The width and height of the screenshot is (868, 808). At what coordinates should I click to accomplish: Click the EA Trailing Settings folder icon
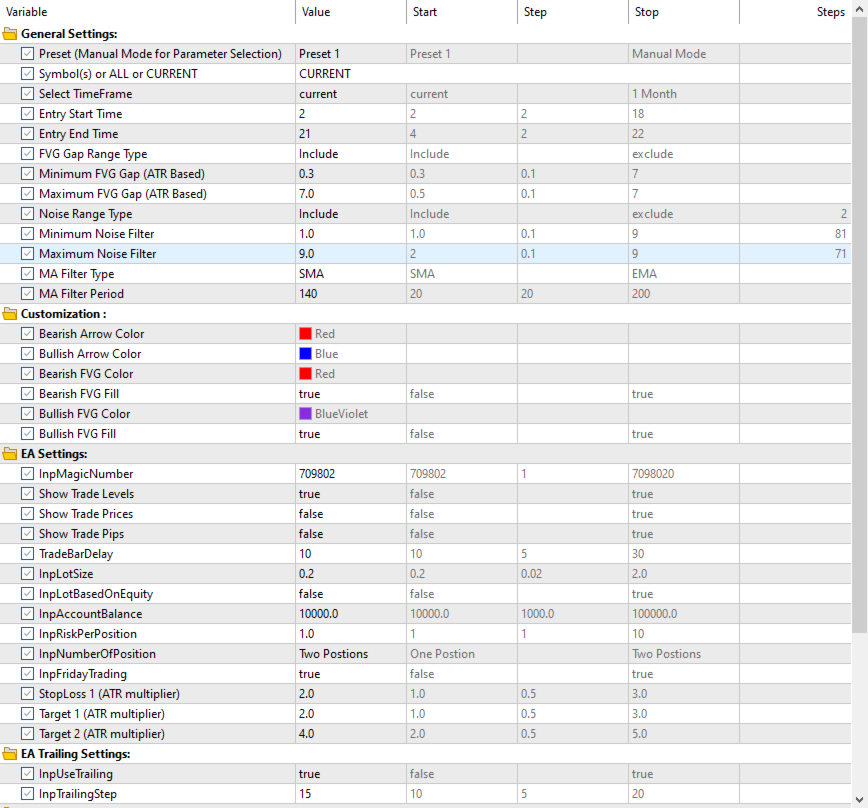(x=10, y=754)
